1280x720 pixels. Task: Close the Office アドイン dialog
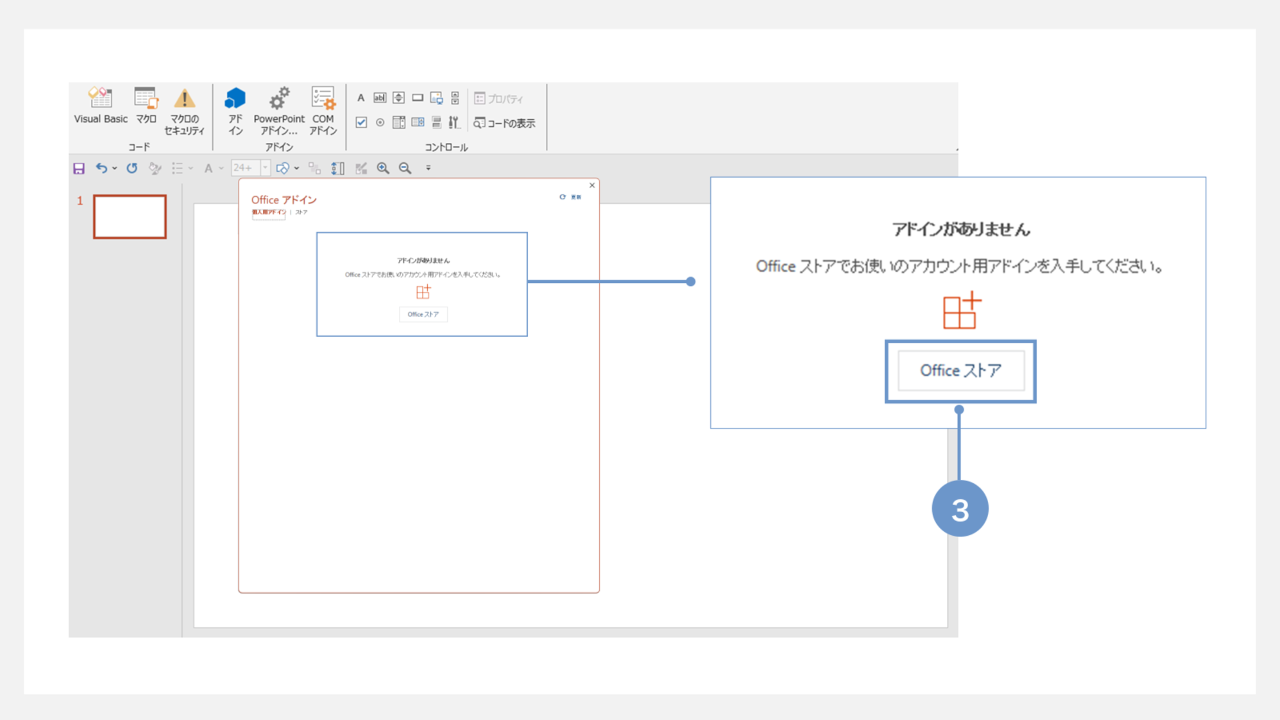pyautogui.click(x=592, y=185)
